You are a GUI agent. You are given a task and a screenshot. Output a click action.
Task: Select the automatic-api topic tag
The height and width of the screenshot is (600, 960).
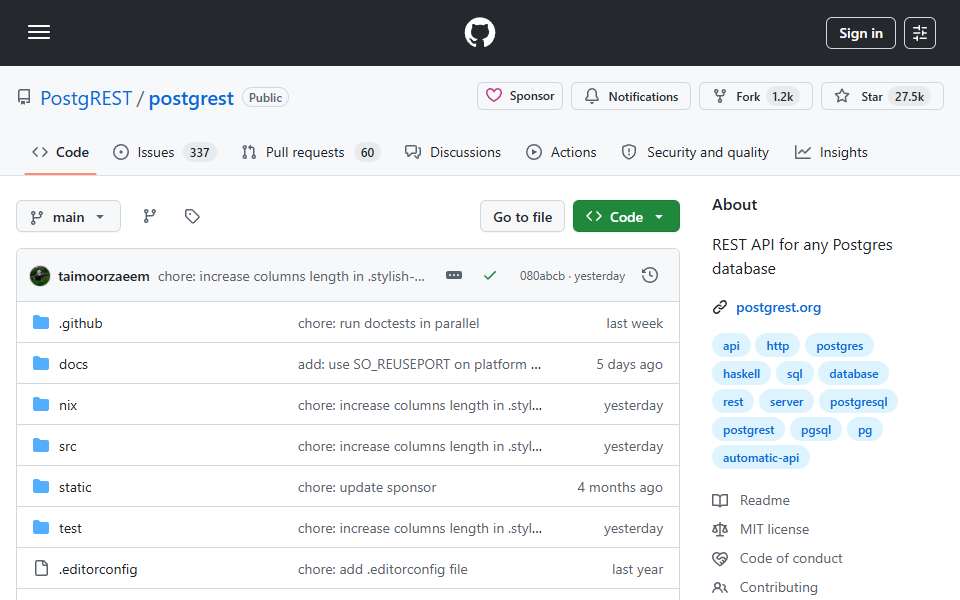[760, 458]
